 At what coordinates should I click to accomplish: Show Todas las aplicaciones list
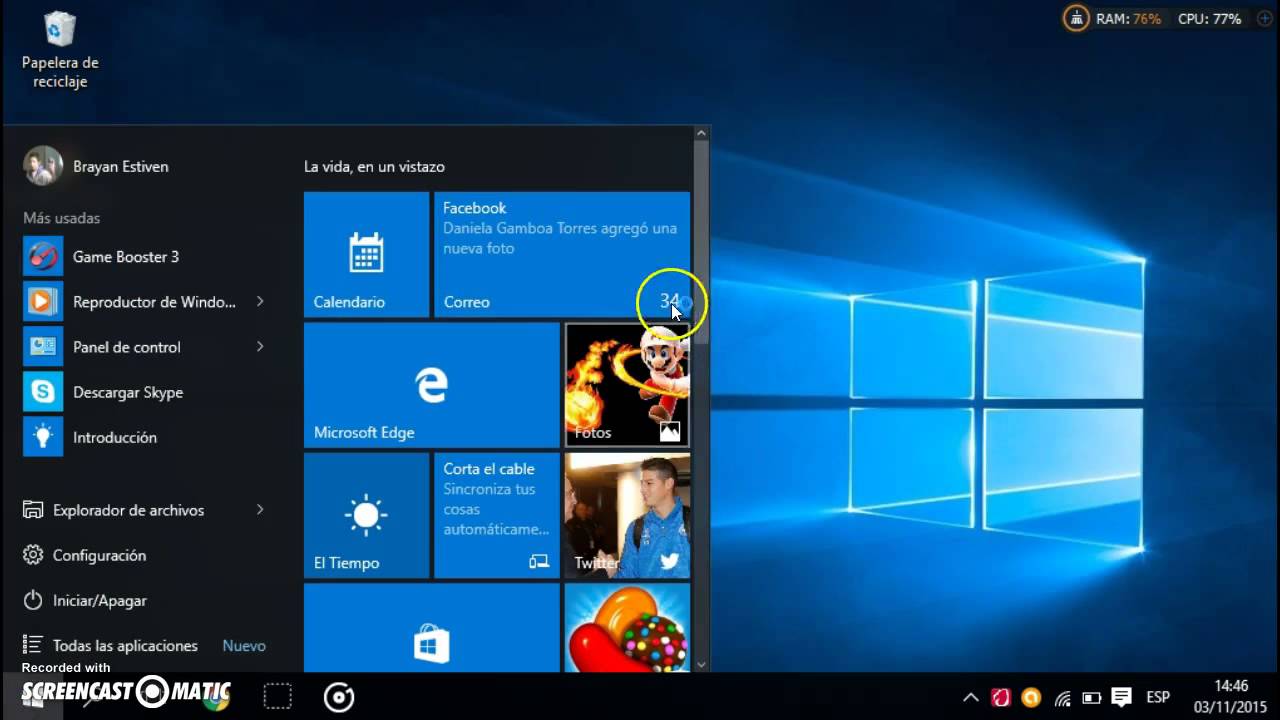(x=125, y=646)
